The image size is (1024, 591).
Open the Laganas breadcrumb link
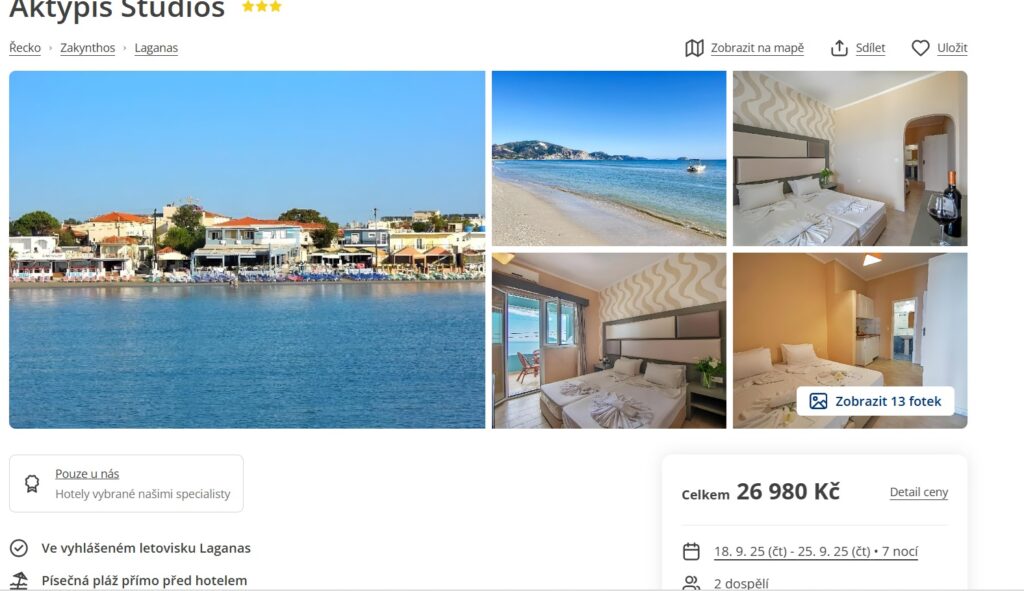coord(156,48)
